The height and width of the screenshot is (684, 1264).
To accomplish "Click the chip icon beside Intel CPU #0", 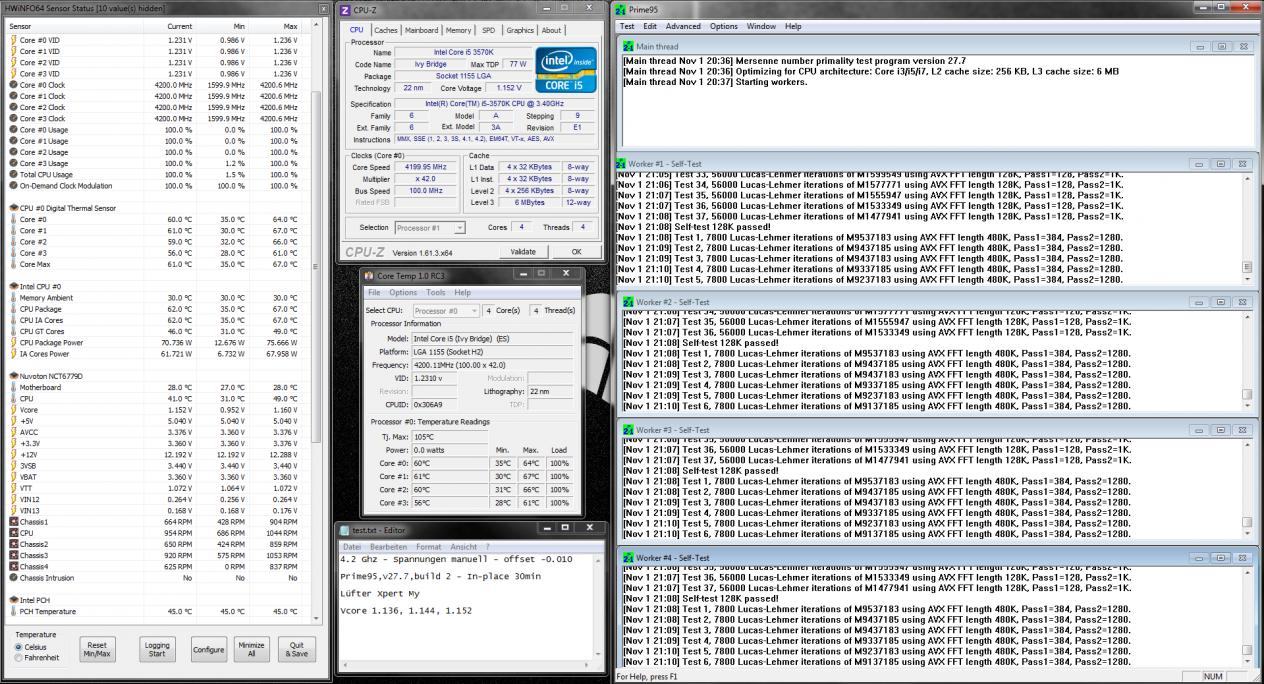I will [x=13, y=286].
